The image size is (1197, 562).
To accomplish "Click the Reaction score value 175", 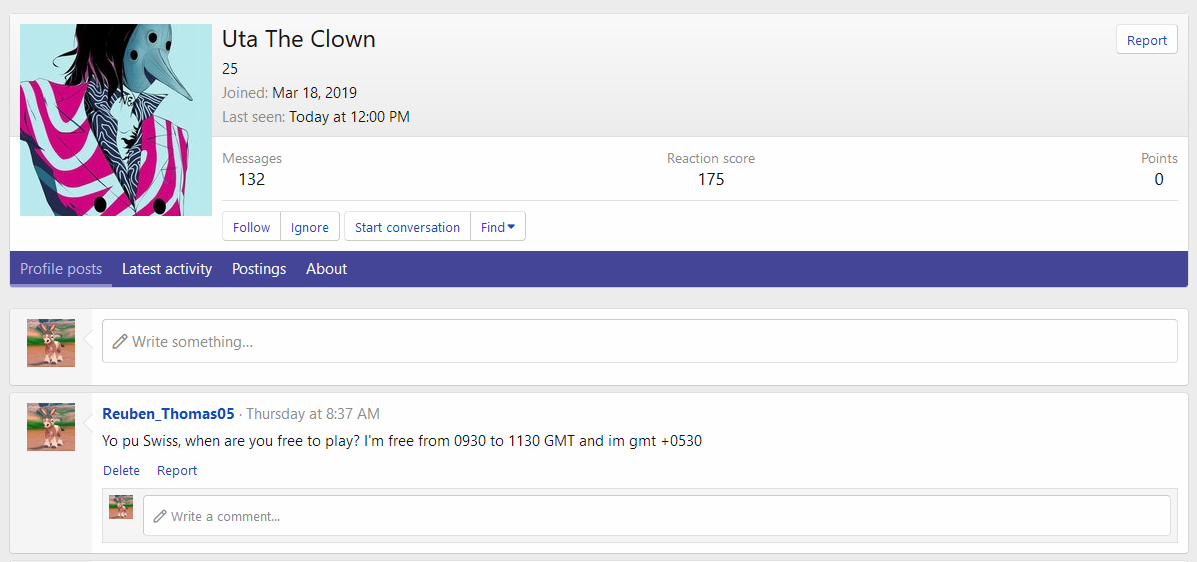I will [711, 179].
